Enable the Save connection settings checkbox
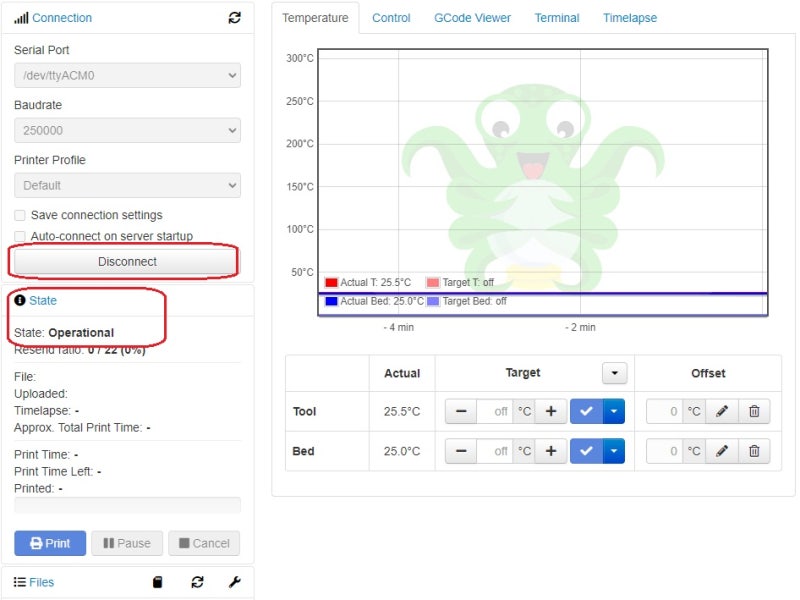The width and height of the screenshot is (800, 600). 19,216
